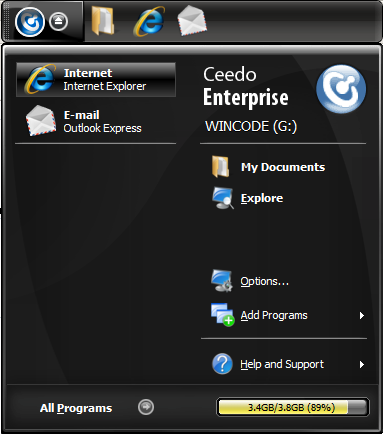Click the large Ceedo Enterprise logo
Image resolution: width=383 pixels, height=434 pixels.
click(341, 89)
